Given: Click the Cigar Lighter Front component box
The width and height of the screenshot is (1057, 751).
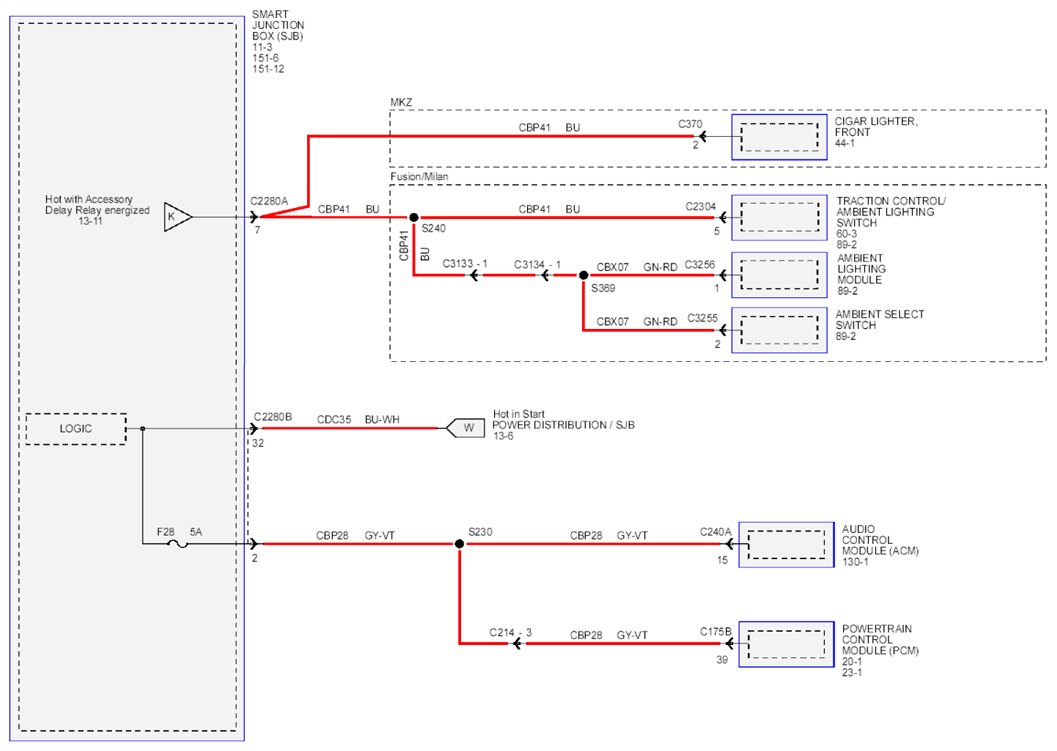Looking at the screenshot, I should [779, 137].
